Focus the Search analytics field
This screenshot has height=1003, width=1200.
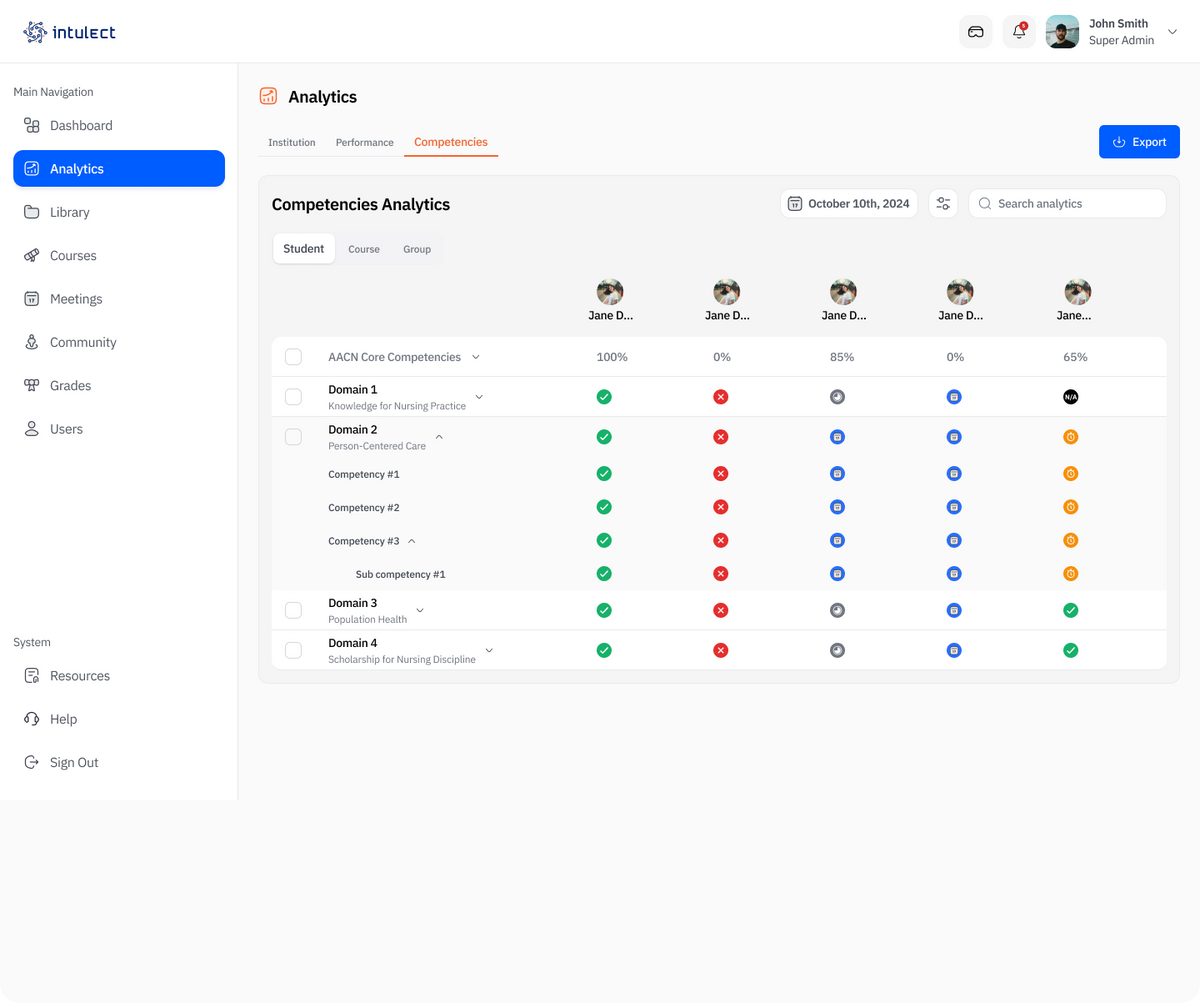tap(1067, 204)
